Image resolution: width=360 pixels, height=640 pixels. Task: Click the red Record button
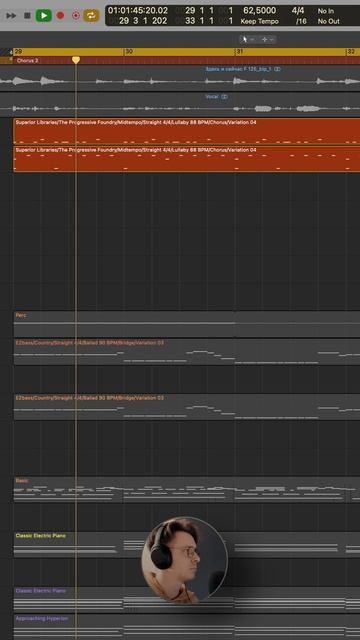point(60,16)
